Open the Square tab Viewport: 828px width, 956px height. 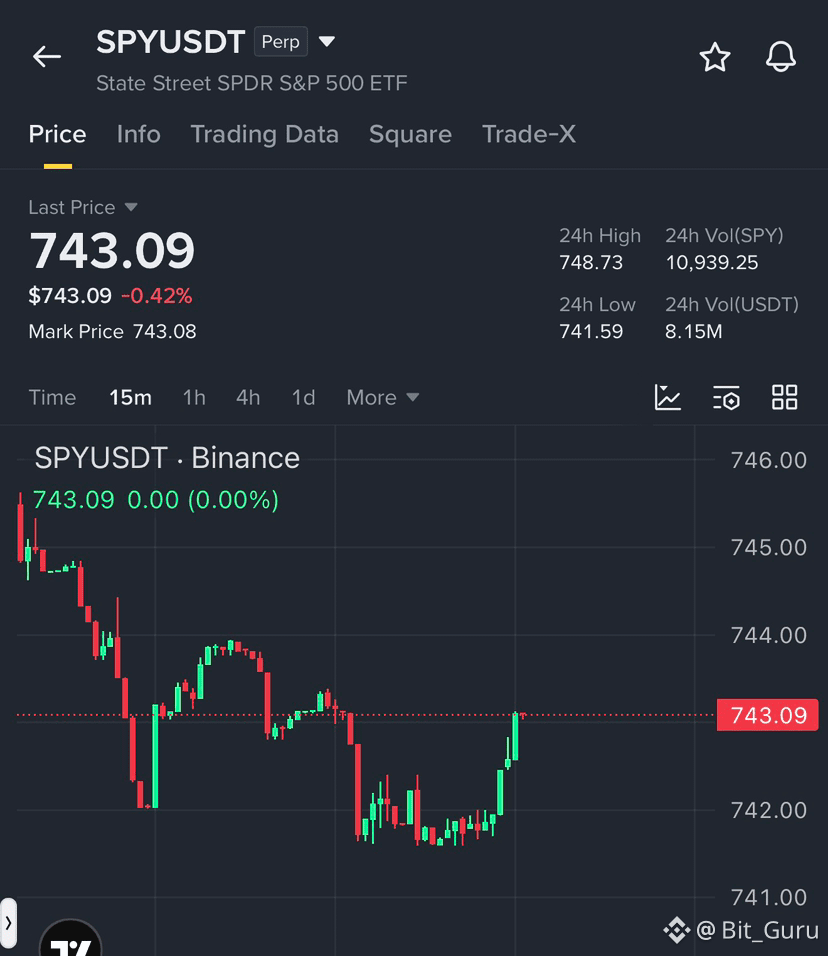tap(410, 134)
